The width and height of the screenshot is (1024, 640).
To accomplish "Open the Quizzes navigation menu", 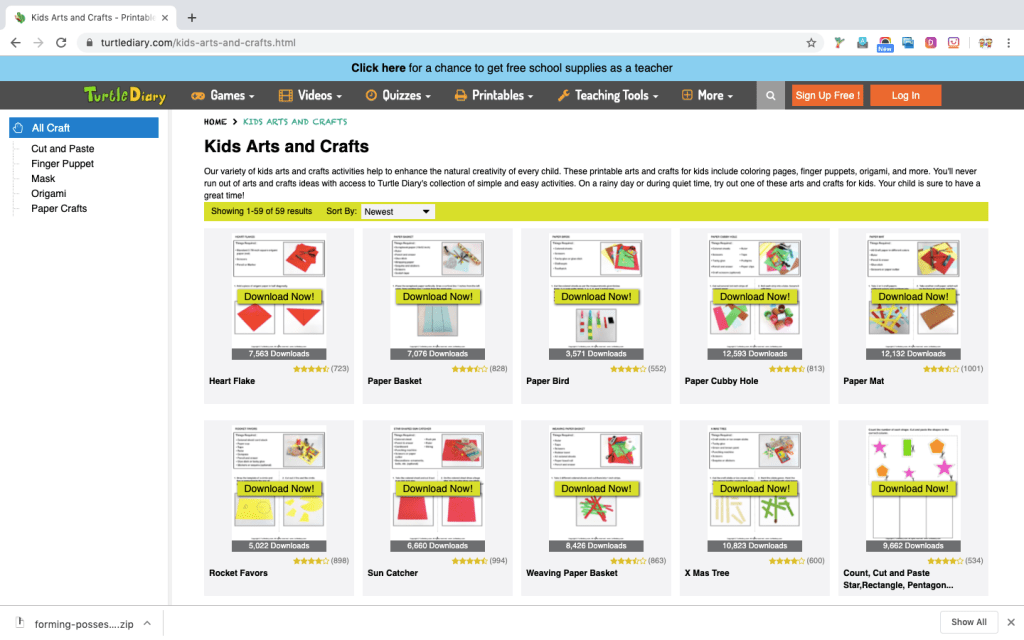I will coord(399,96).
